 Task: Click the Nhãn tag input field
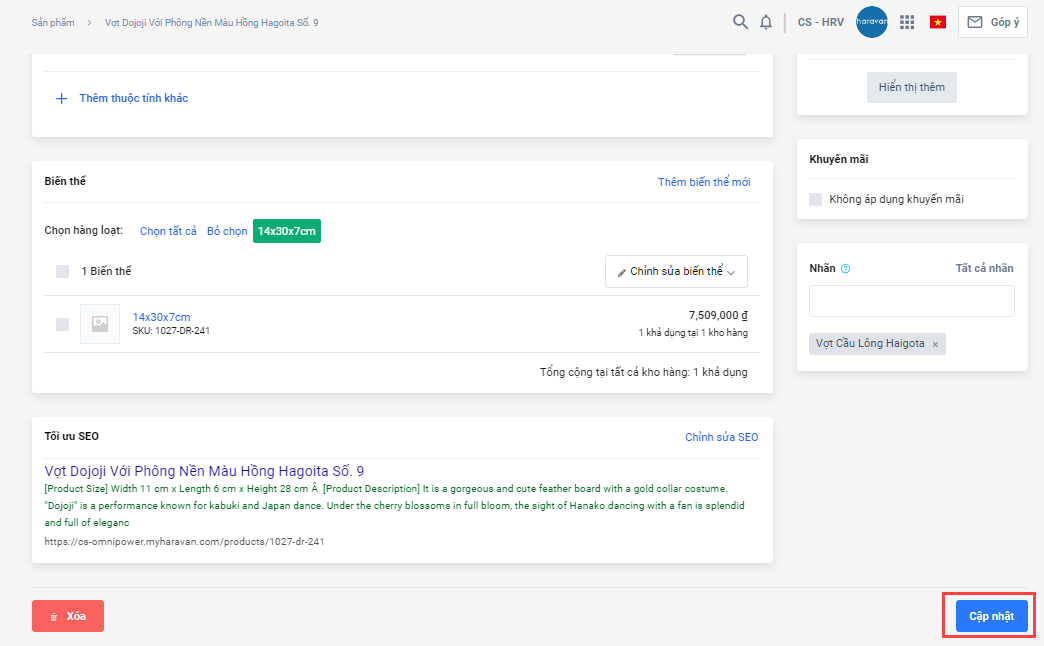click(x=911, y=301)
